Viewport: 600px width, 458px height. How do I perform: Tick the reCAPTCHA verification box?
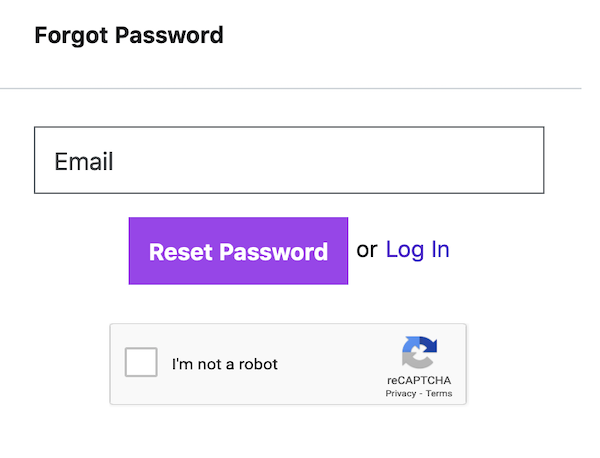[141, 362]
